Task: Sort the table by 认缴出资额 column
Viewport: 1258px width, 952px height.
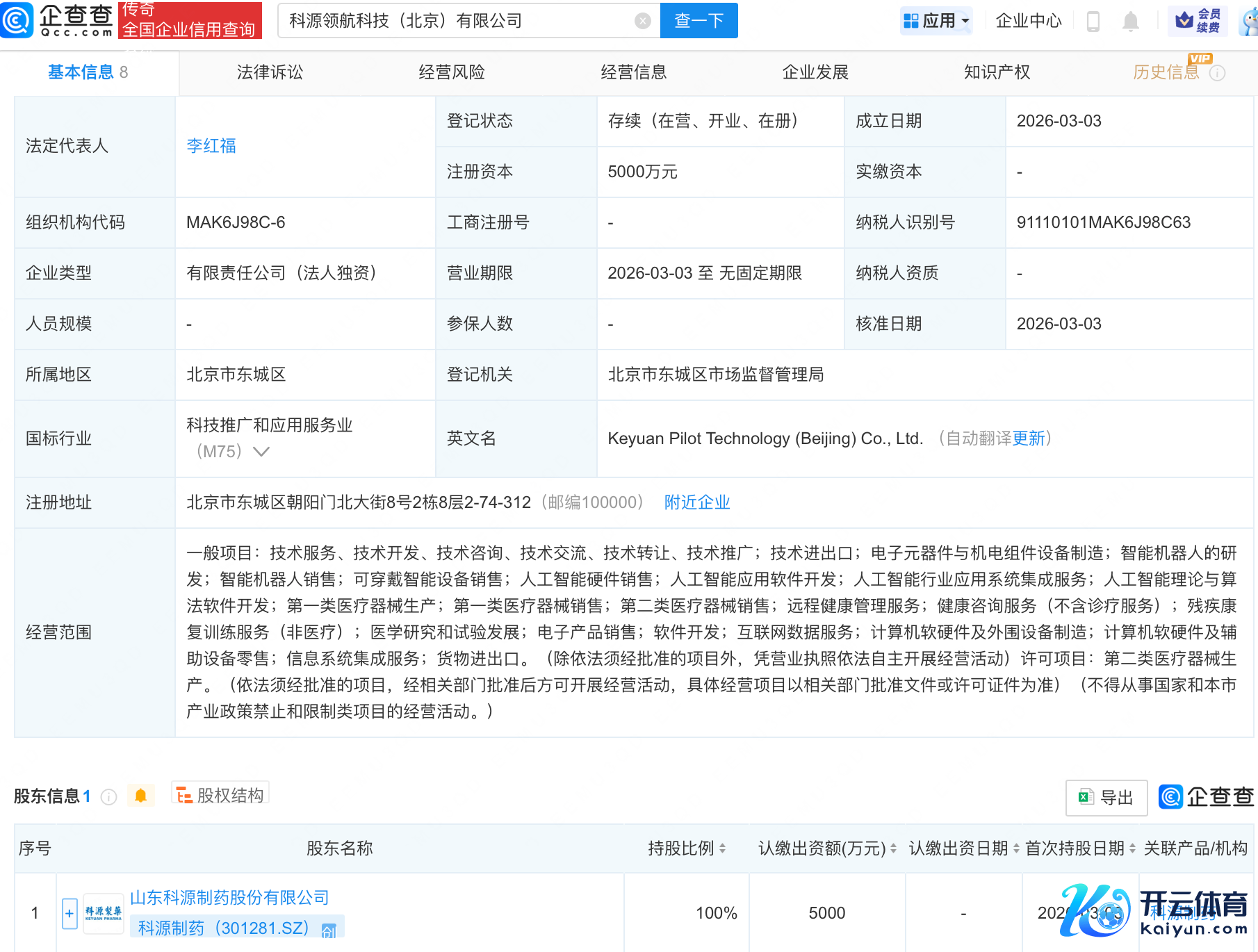Action: (x=893, y=848)
